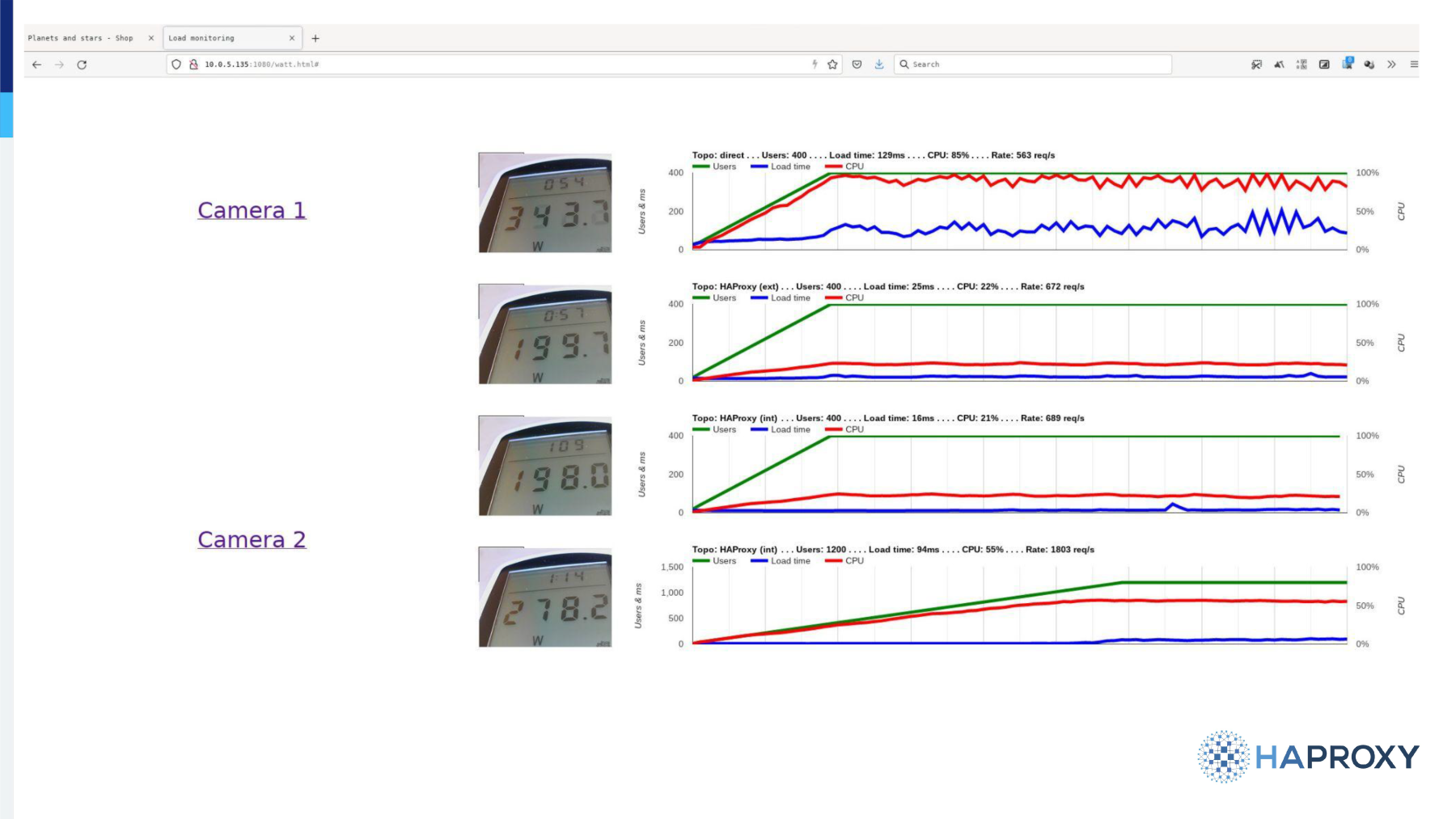Click title with 'Rate: 689 req/s'

tap(888, 418)
